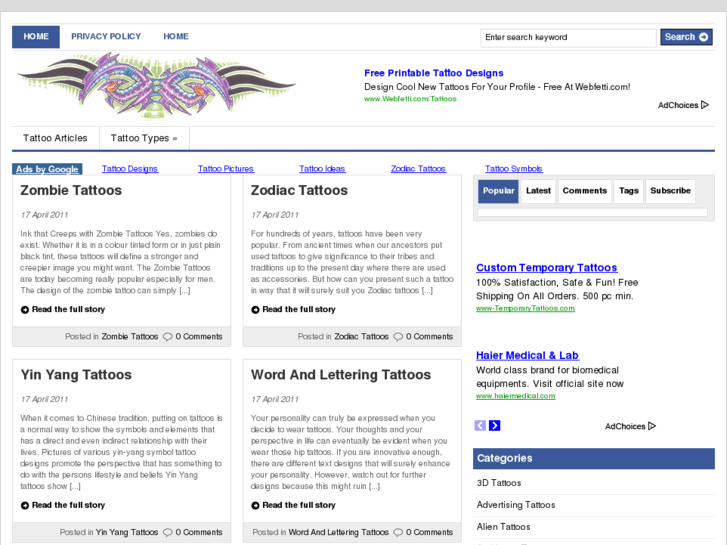The width and height of the screenshot is (727, 545).
Task: Open Zombie Tattoos category in post footer
Action: (130, 337)
